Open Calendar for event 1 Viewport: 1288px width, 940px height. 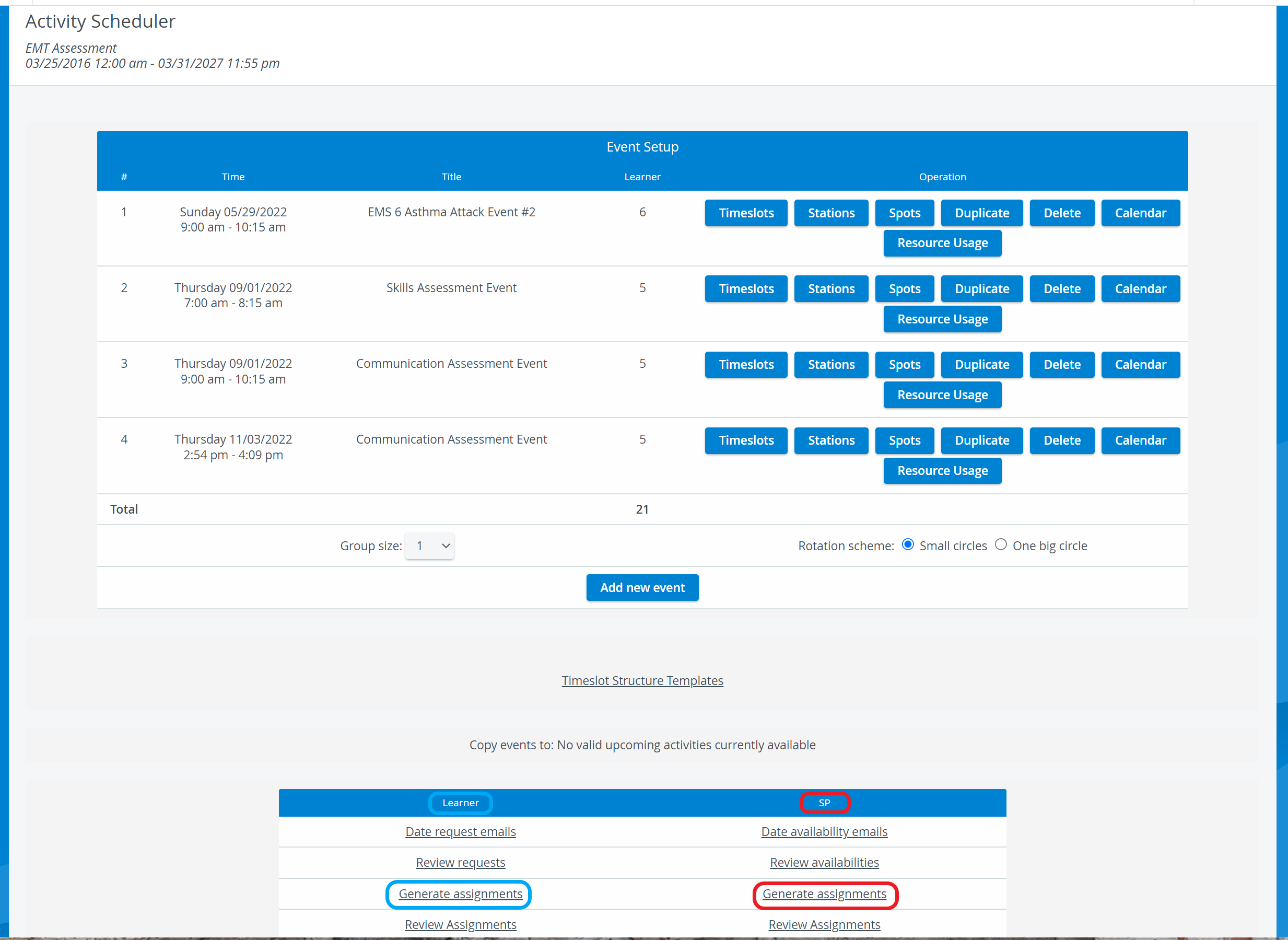1140,213
